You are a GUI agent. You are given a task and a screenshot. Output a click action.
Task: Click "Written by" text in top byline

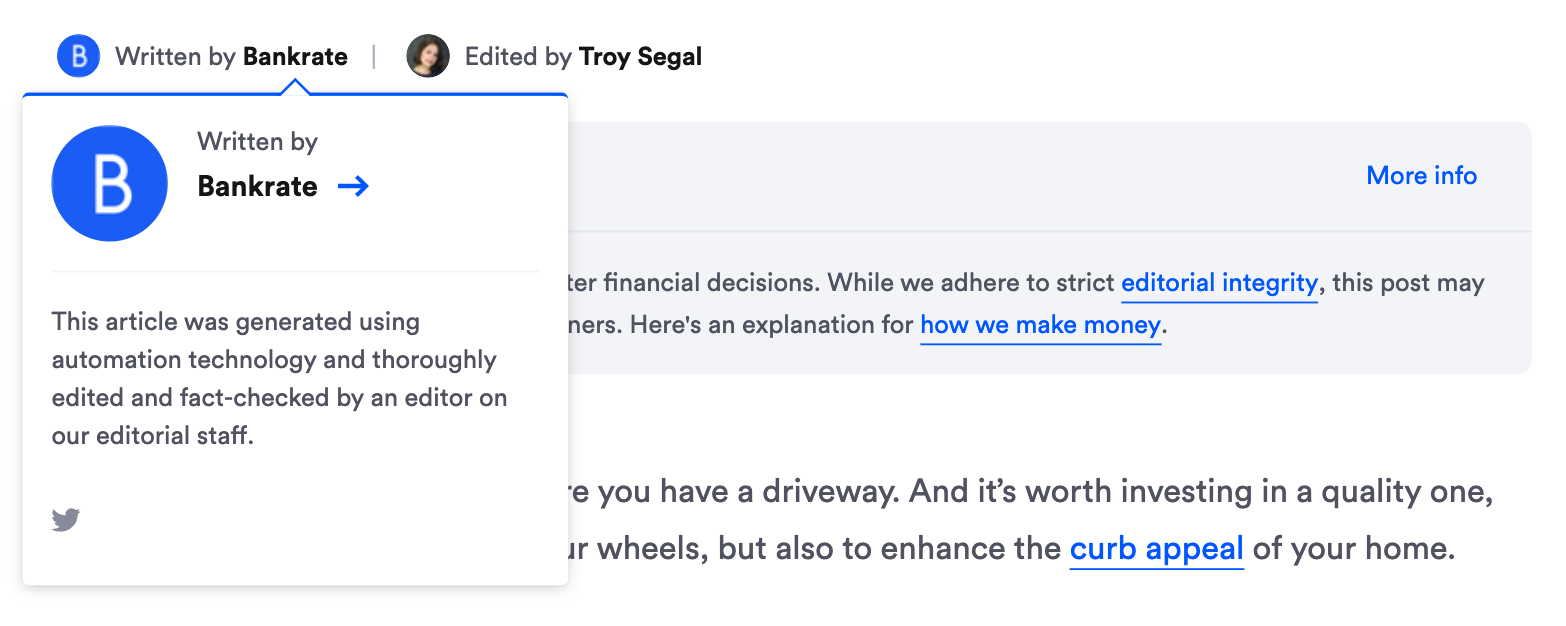(x=176, y=57)
